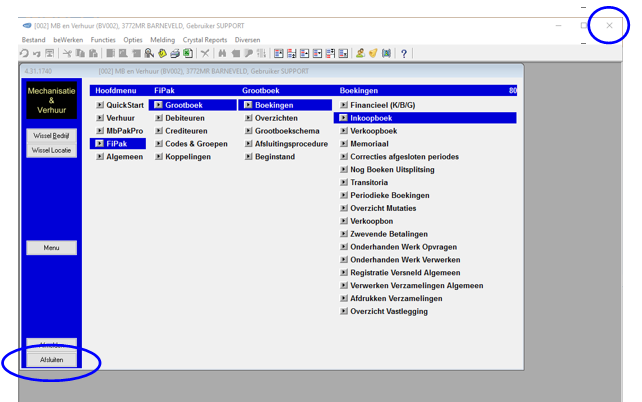Open the Functies menu
The width and height of the screenshot is (642, 402).
[103, 40]
